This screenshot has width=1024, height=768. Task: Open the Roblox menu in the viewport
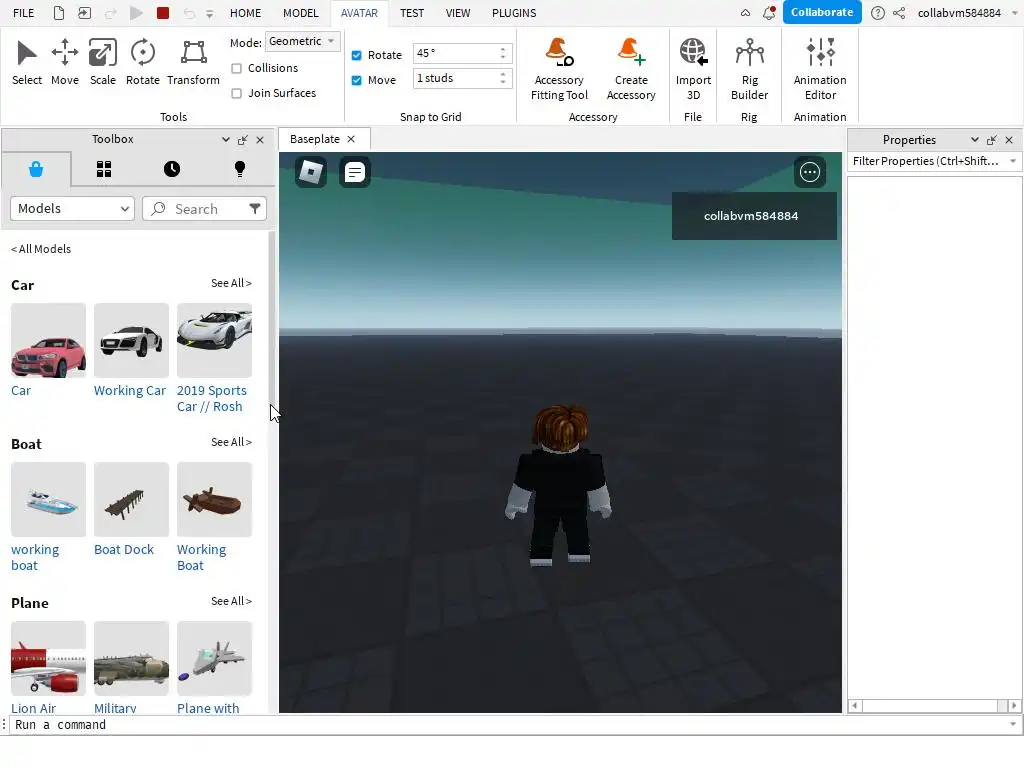coord(311,172)
